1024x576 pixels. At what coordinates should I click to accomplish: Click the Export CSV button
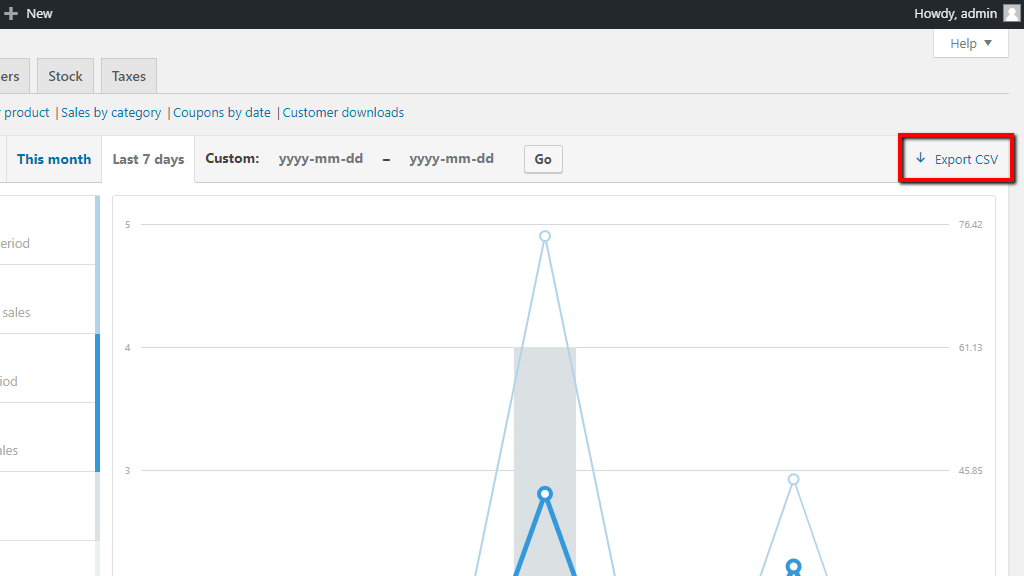click(956, 158)
